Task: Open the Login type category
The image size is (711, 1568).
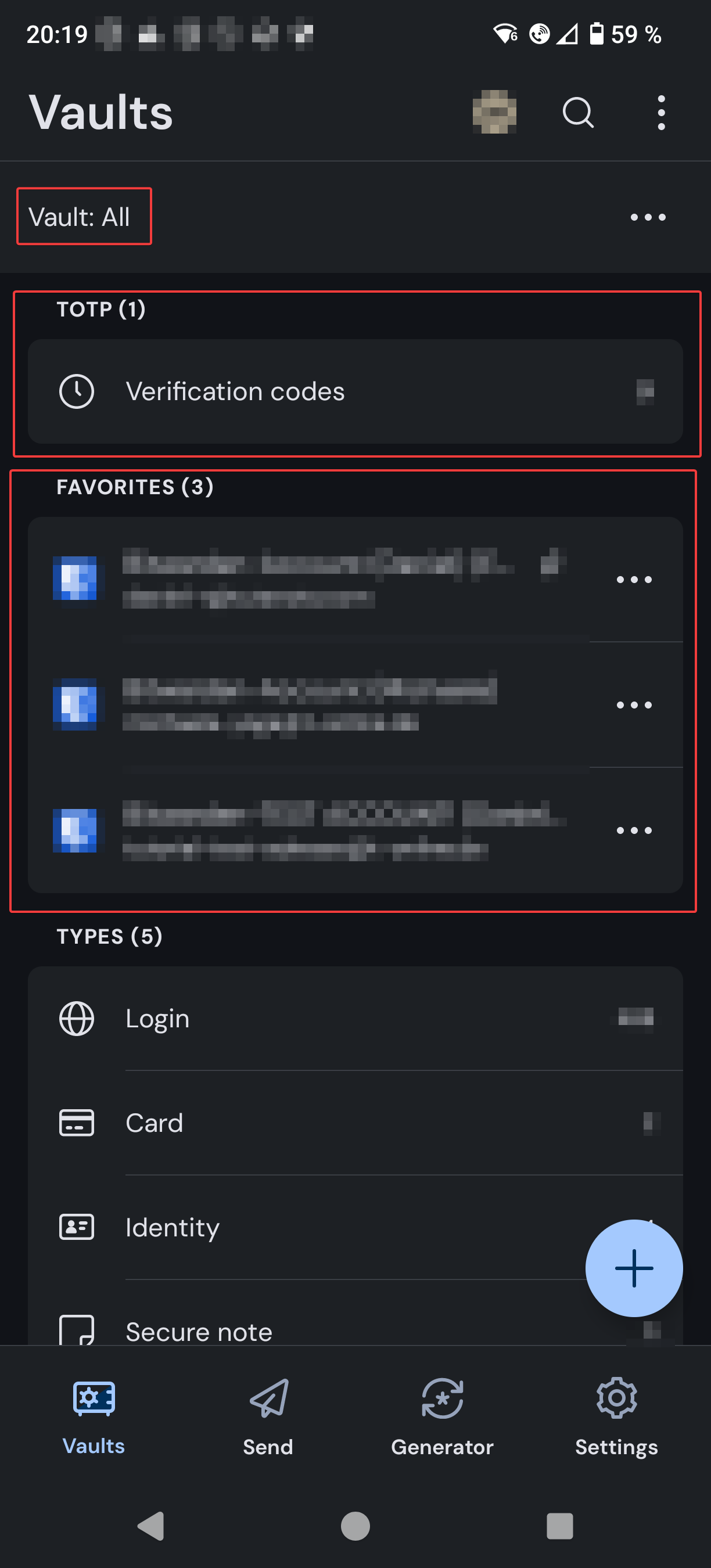Action: (355, 1019)
